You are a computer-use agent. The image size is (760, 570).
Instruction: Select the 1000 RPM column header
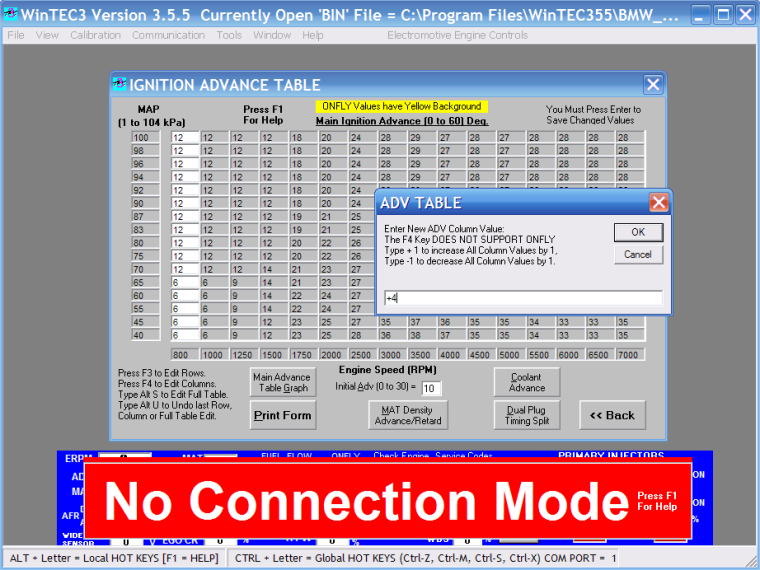214,355
